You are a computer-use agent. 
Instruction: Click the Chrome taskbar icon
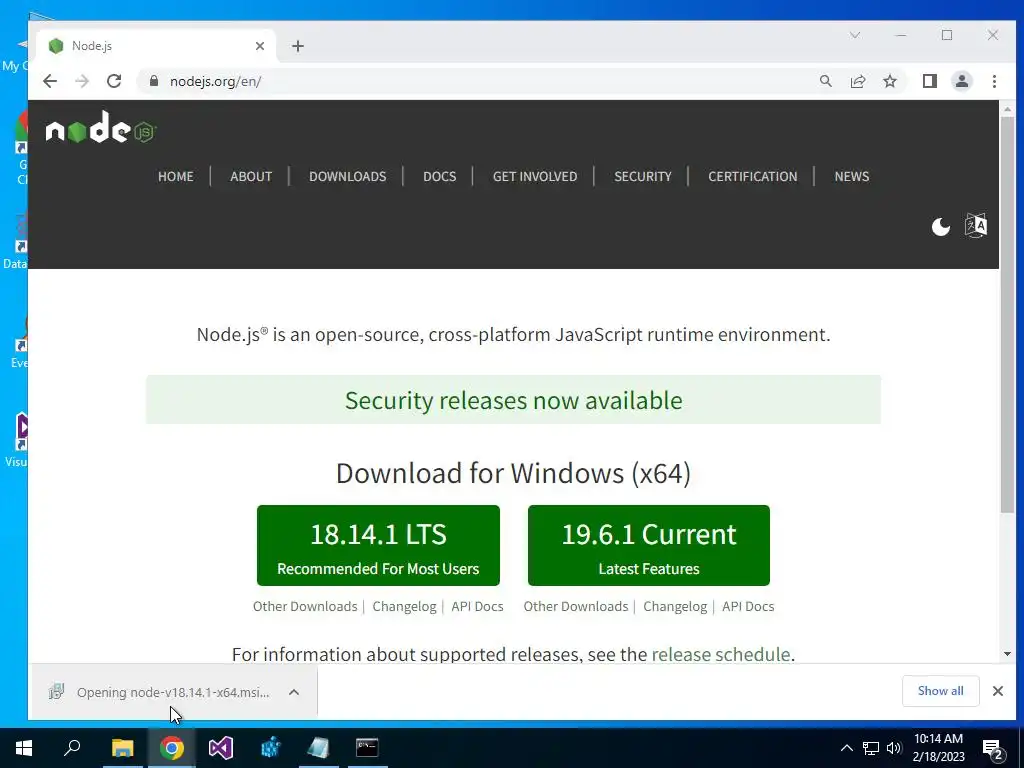172,748
